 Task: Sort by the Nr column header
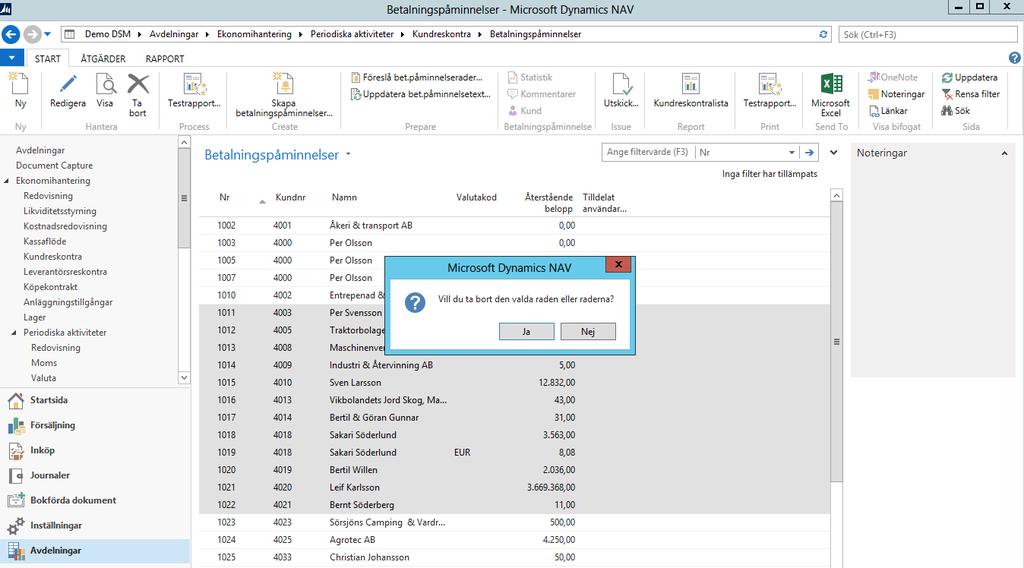pos(225,197)
